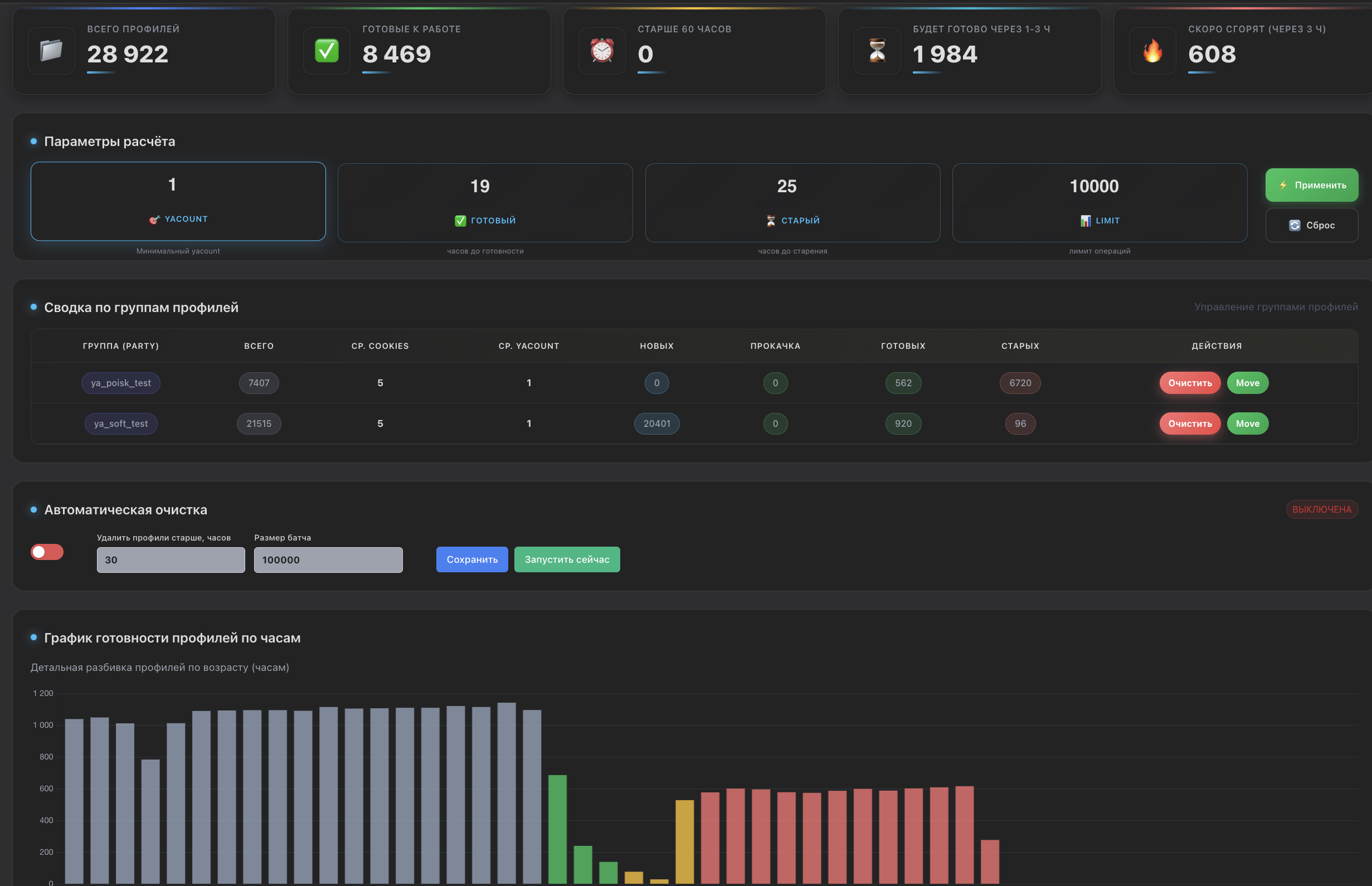Click the blue Сохранить button

[471, 559]
